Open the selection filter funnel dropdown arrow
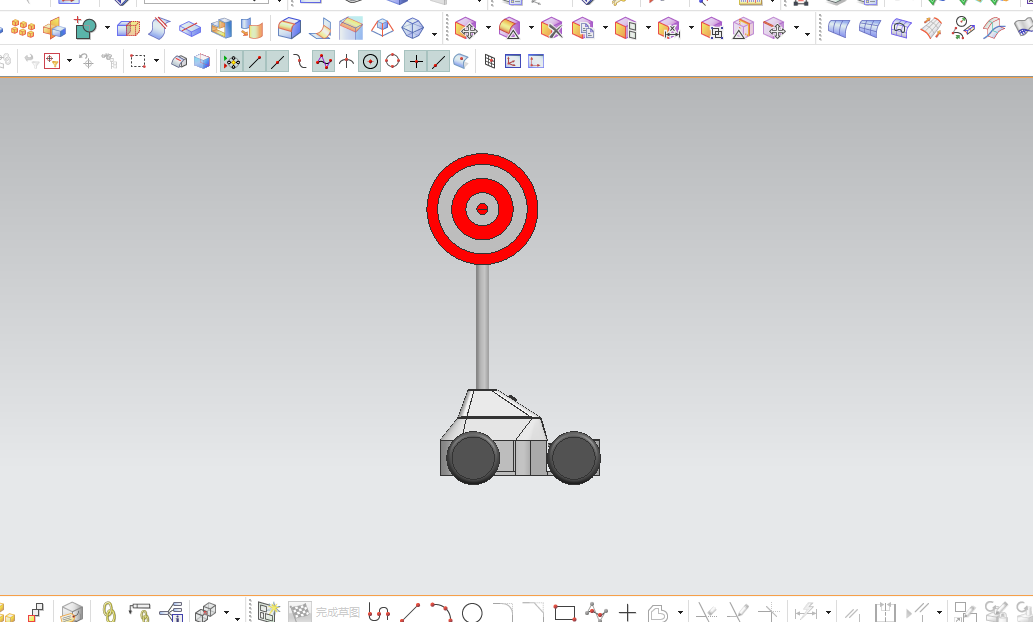 point(69,61)
